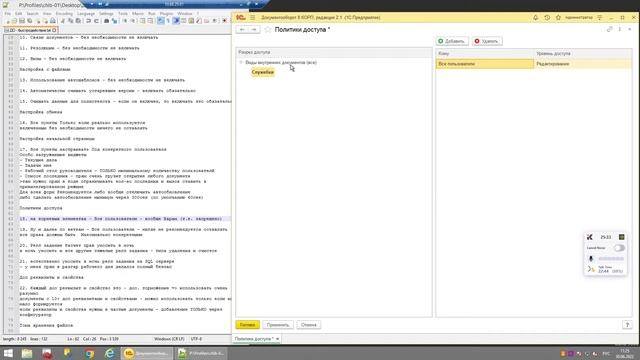Open the 1C history clock icon
640x360 pixels.
pos(547,18)
